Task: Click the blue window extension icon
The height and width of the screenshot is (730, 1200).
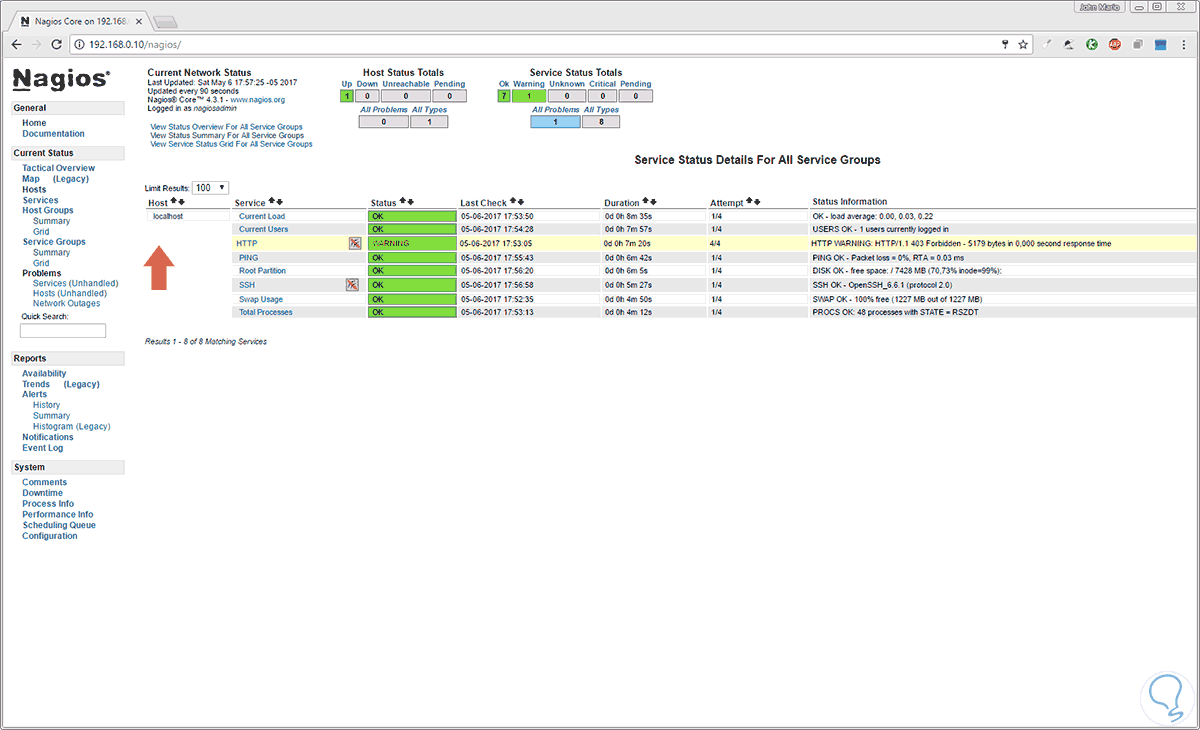Action: [x=1162, y=44]
